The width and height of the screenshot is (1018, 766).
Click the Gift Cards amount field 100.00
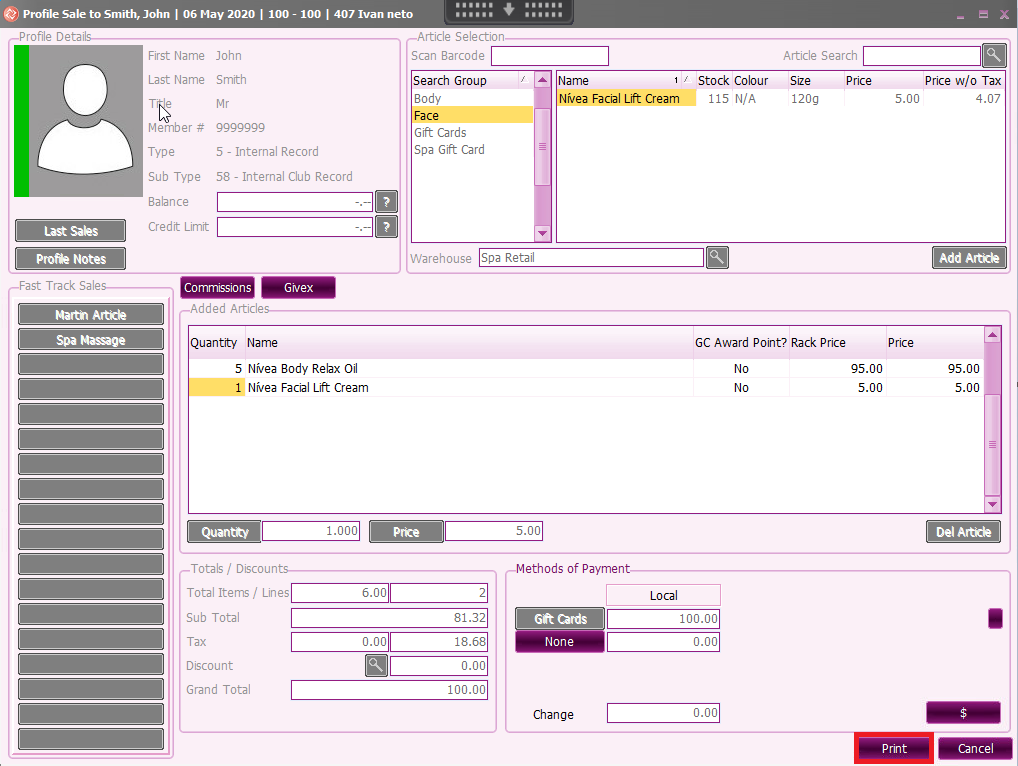[x=664, y=619]
